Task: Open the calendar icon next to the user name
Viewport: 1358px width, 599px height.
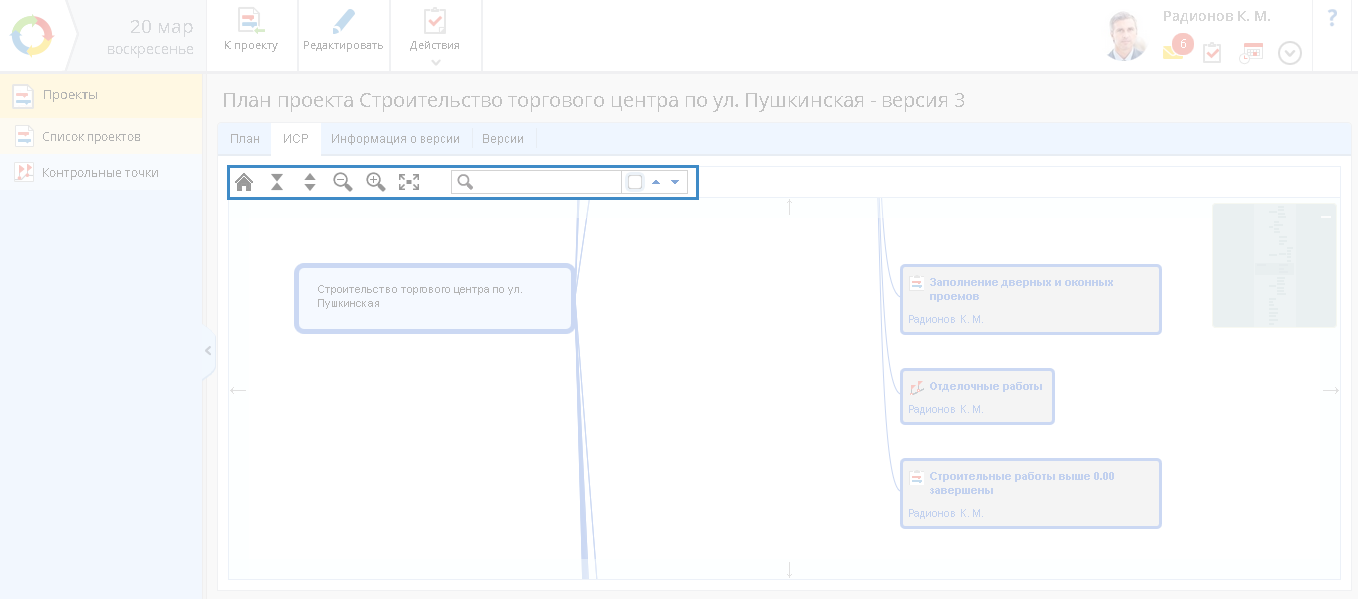Action: coord(1251,53)
